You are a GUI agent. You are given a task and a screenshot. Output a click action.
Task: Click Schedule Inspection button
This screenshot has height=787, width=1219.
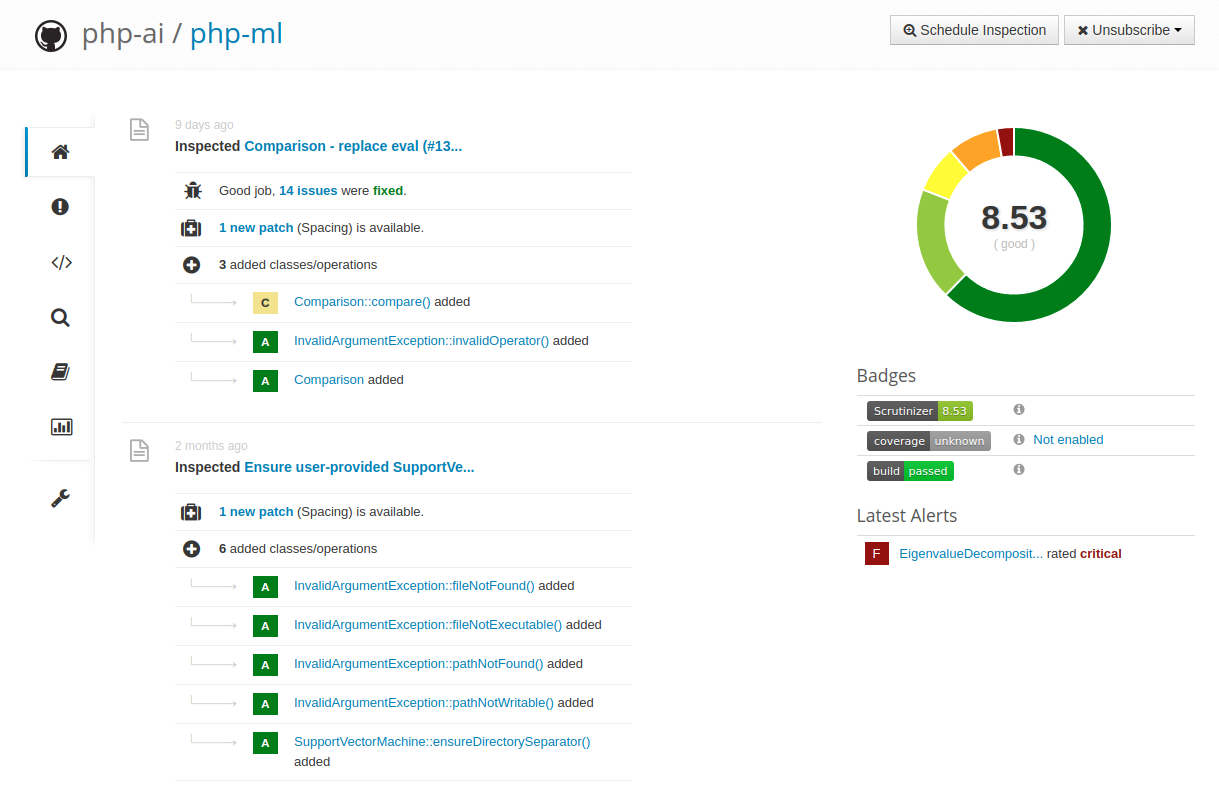[974, 30]
